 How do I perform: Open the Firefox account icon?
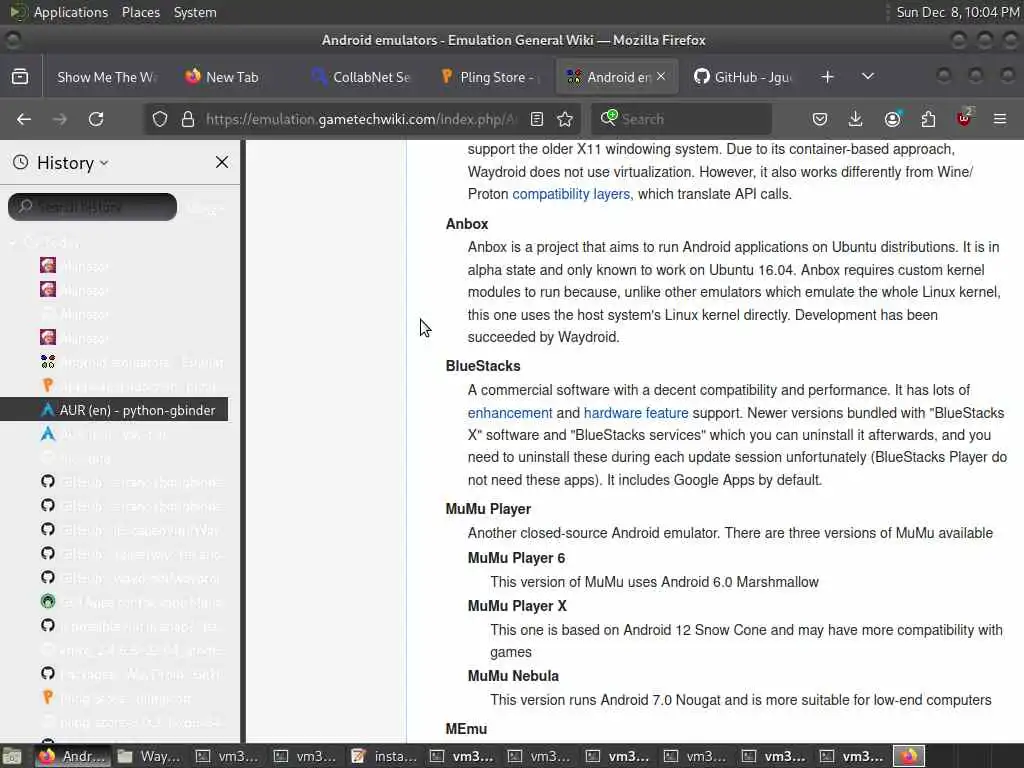pyautogui.click(x=893, y=119)
